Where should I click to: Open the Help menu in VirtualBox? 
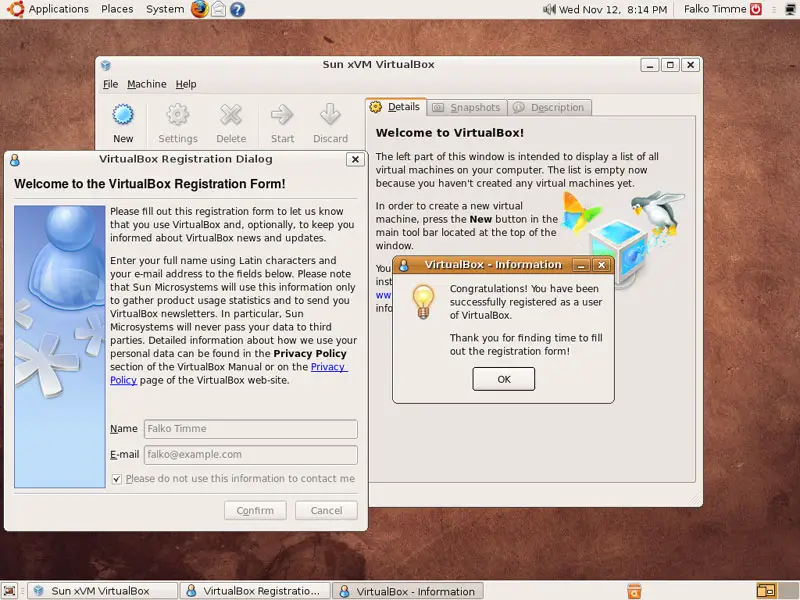[x=186, y=84]
